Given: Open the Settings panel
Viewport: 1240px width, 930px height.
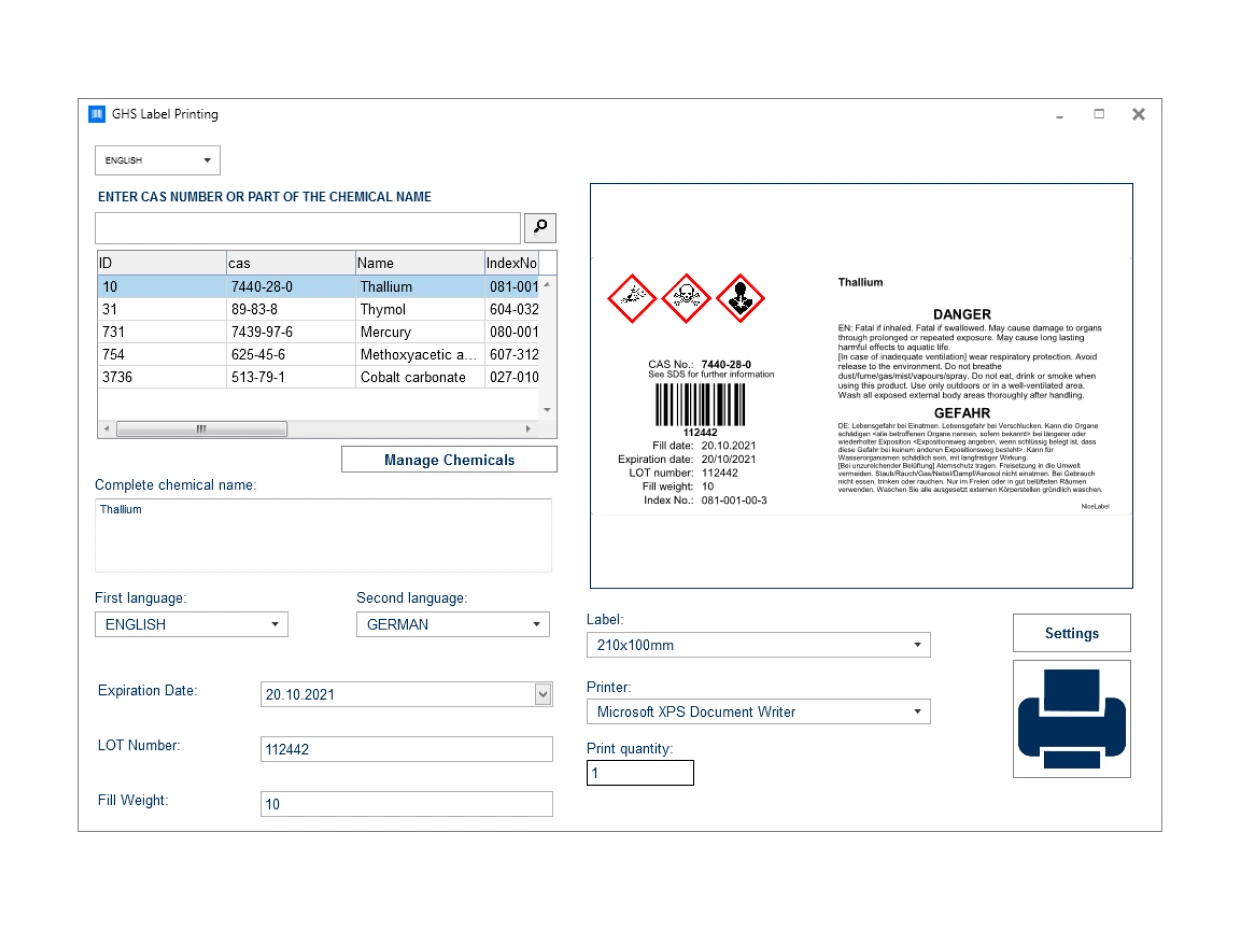Looking at the screenshot, I should (x=1071, y=632).
